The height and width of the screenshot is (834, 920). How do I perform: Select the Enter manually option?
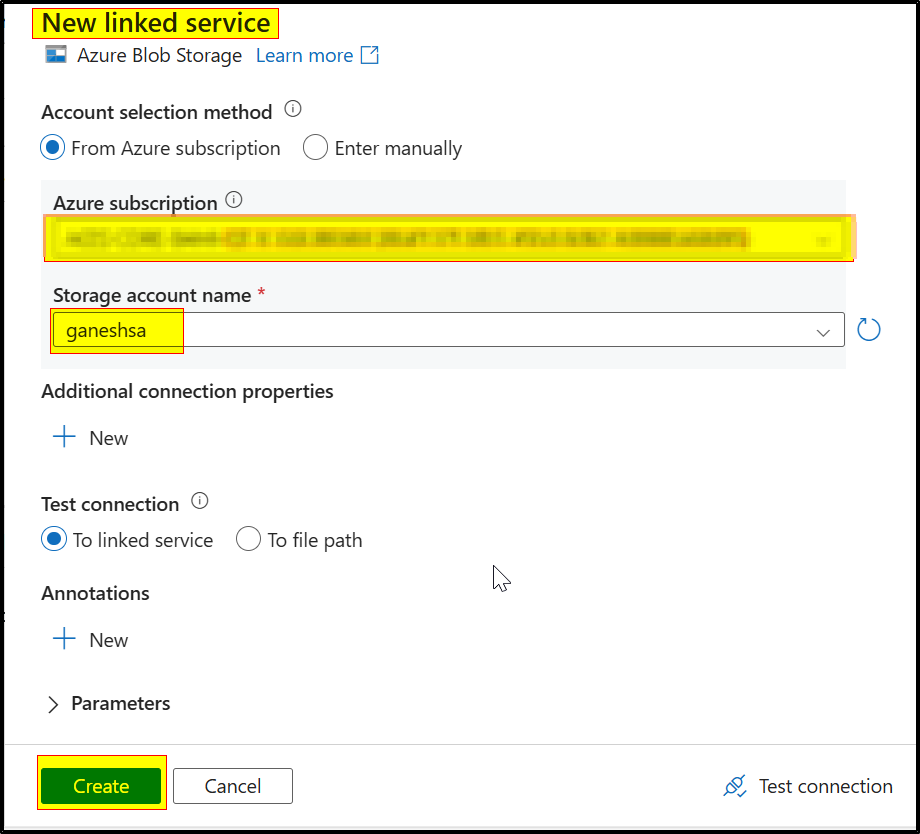coord(315,147)
